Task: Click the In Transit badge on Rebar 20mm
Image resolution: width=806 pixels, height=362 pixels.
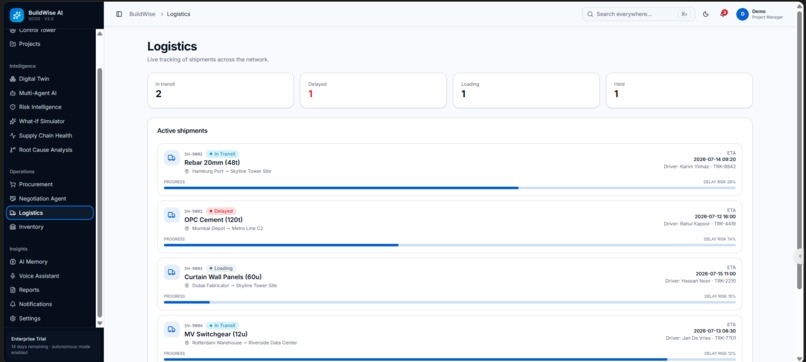Action: coord(223,154)
